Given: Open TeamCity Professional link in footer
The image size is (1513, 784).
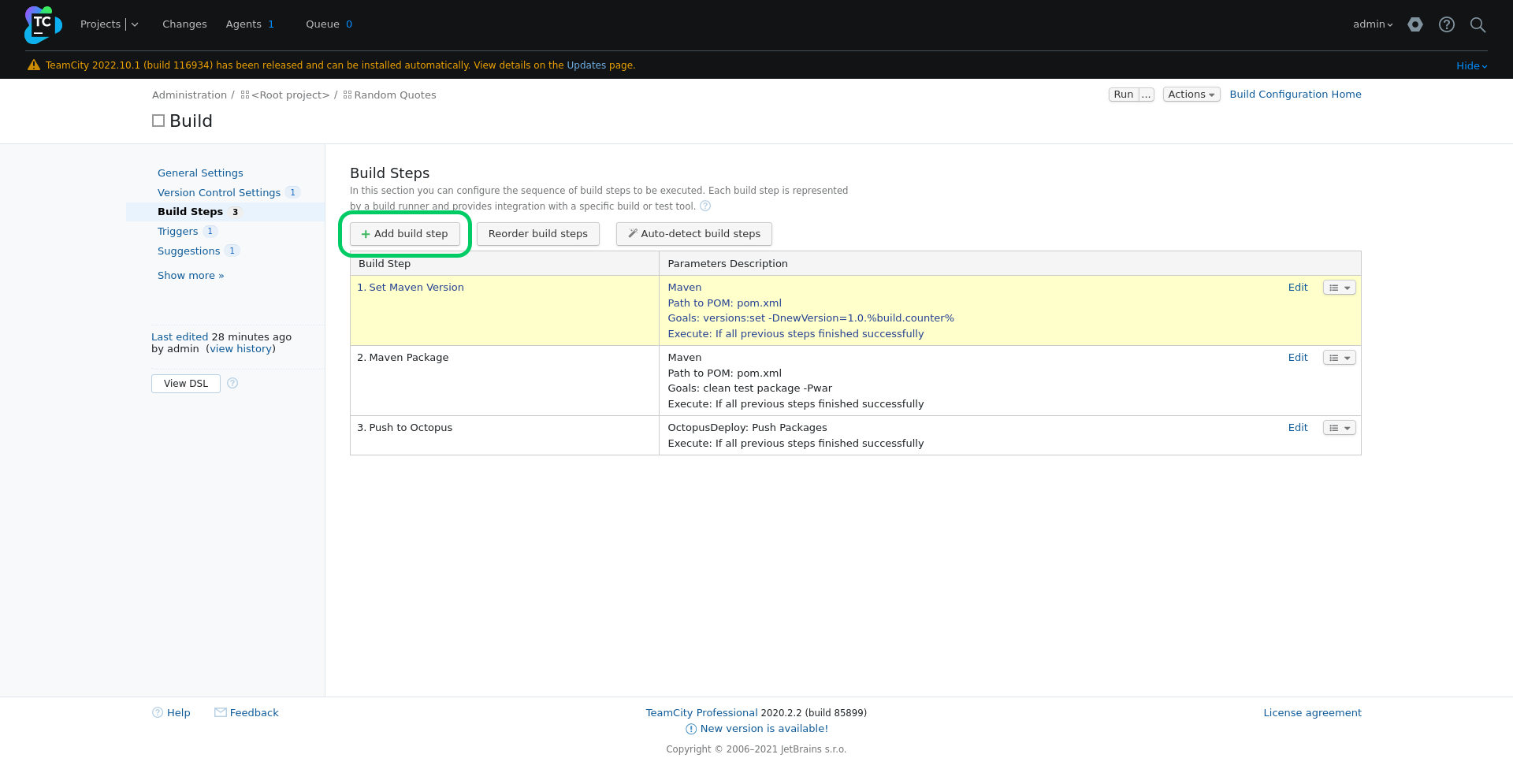Looking at the screenshot, I should click(x=701, y=713).
